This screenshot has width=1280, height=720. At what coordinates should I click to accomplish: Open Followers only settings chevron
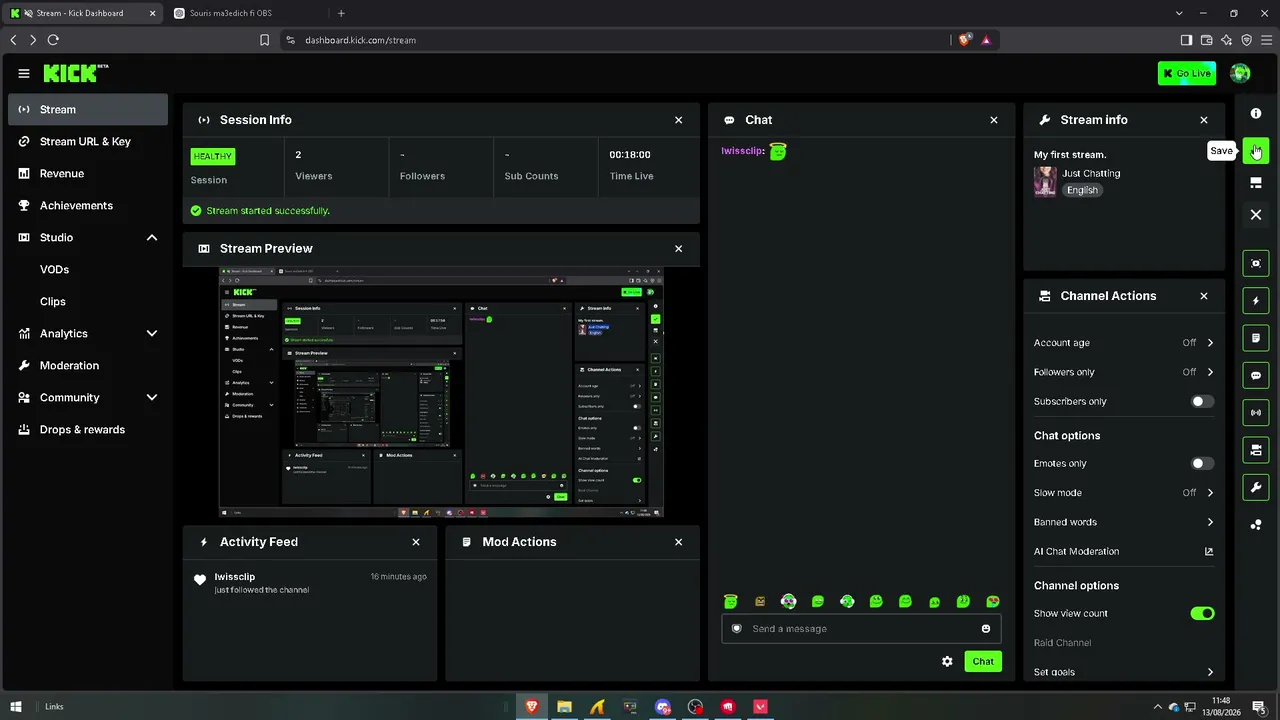pyautogui.click(x=1210, y=372)
